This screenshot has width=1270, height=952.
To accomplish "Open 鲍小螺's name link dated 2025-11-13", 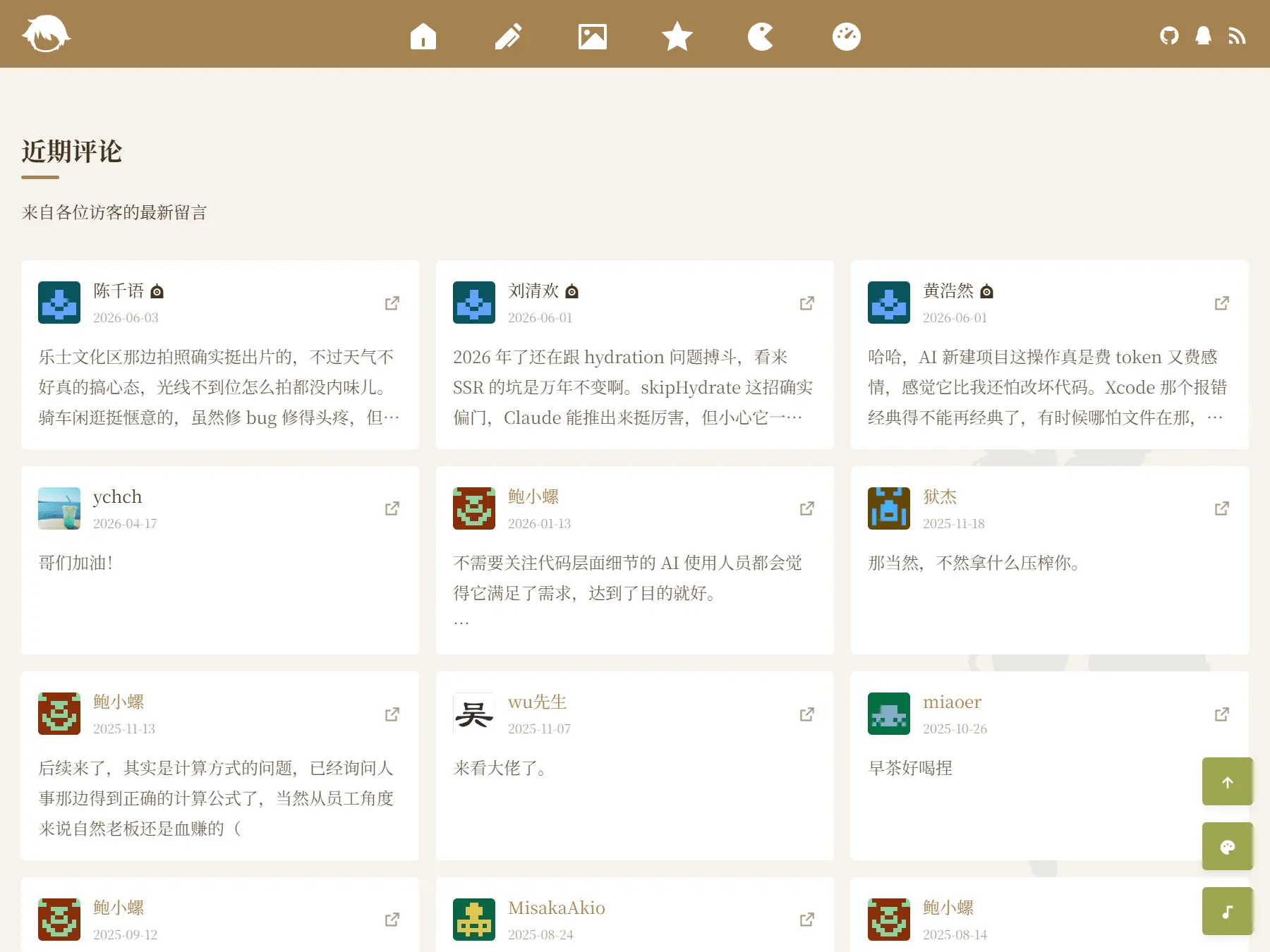I will point(119,702).
